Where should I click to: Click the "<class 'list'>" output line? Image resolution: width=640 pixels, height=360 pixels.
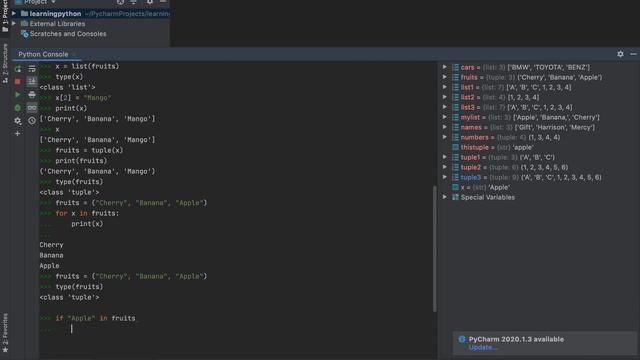pos(67,87)
